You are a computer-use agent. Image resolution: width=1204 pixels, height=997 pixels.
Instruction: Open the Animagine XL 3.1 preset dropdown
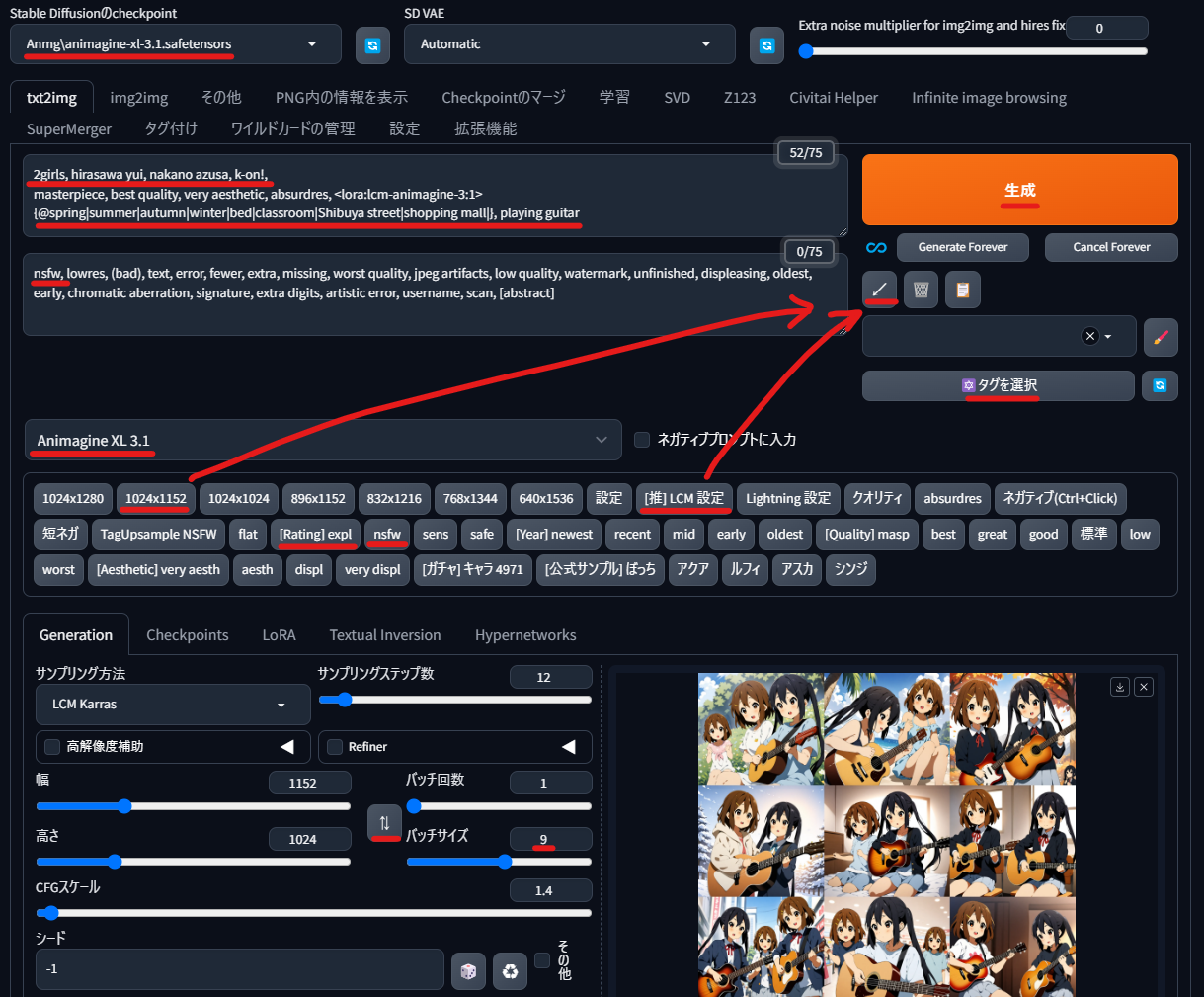[323, 440]
